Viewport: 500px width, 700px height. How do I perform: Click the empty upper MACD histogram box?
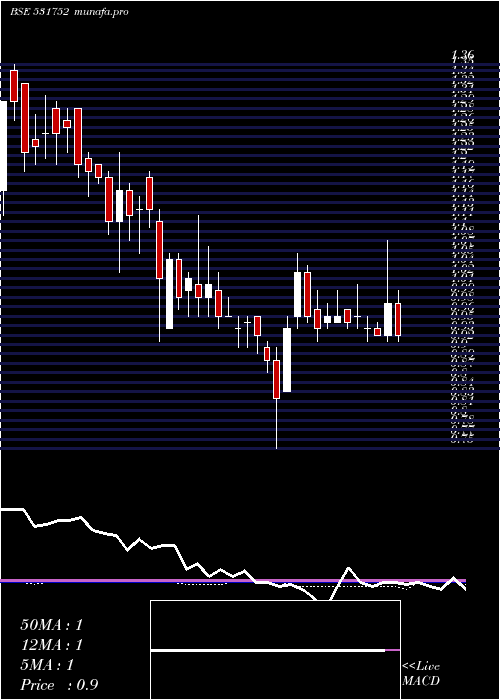click(275, 625)
